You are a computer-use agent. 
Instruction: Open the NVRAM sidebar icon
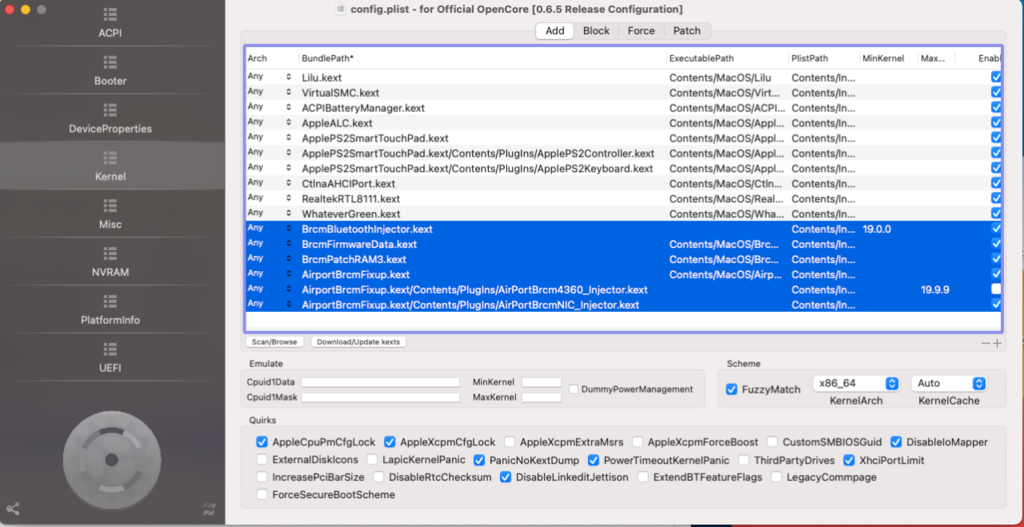tap(110, 255)
